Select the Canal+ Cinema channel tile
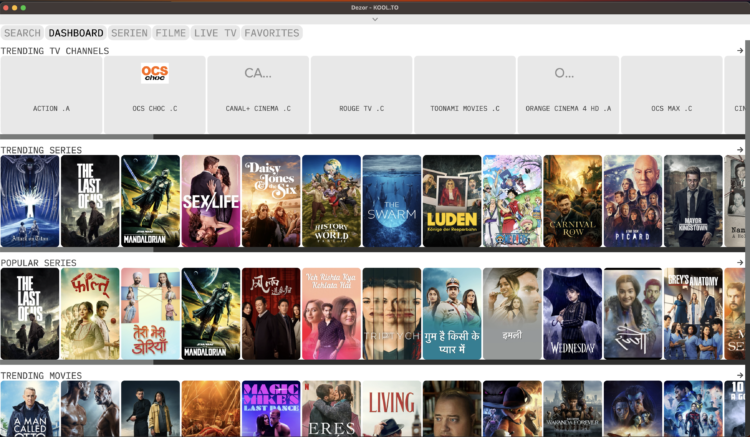Viewport: 750px width, 437px height. click(258, 94)
